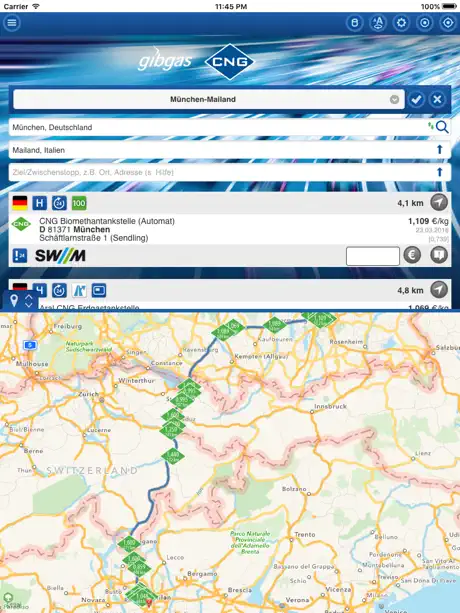The width and height of the screenshot is (460, 613).
Task: Tap the 1,480 price marker on map
Action: (x=172, y=455)
